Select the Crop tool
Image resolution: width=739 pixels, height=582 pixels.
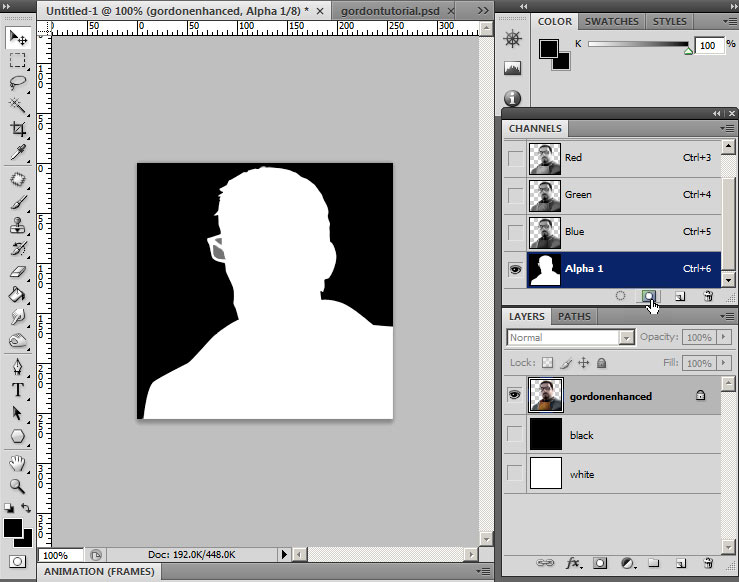(x=18, y=129)
